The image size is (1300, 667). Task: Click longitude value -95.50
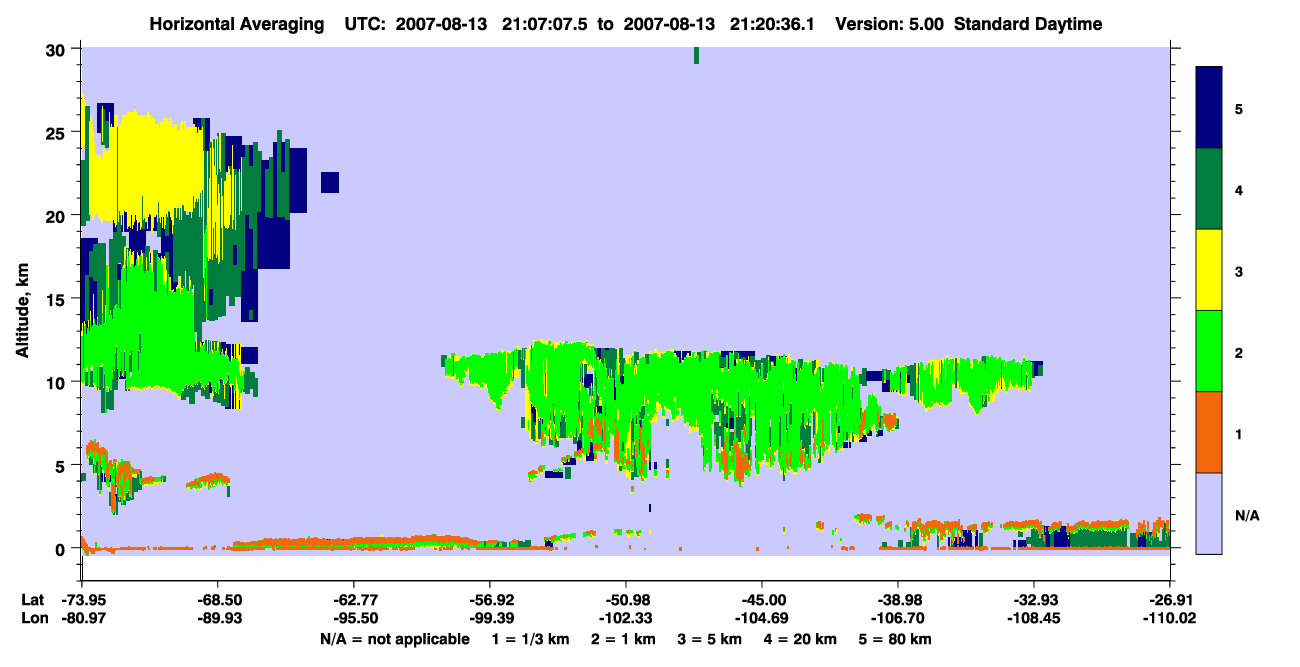pyautogui.click(x=353, y=619)
